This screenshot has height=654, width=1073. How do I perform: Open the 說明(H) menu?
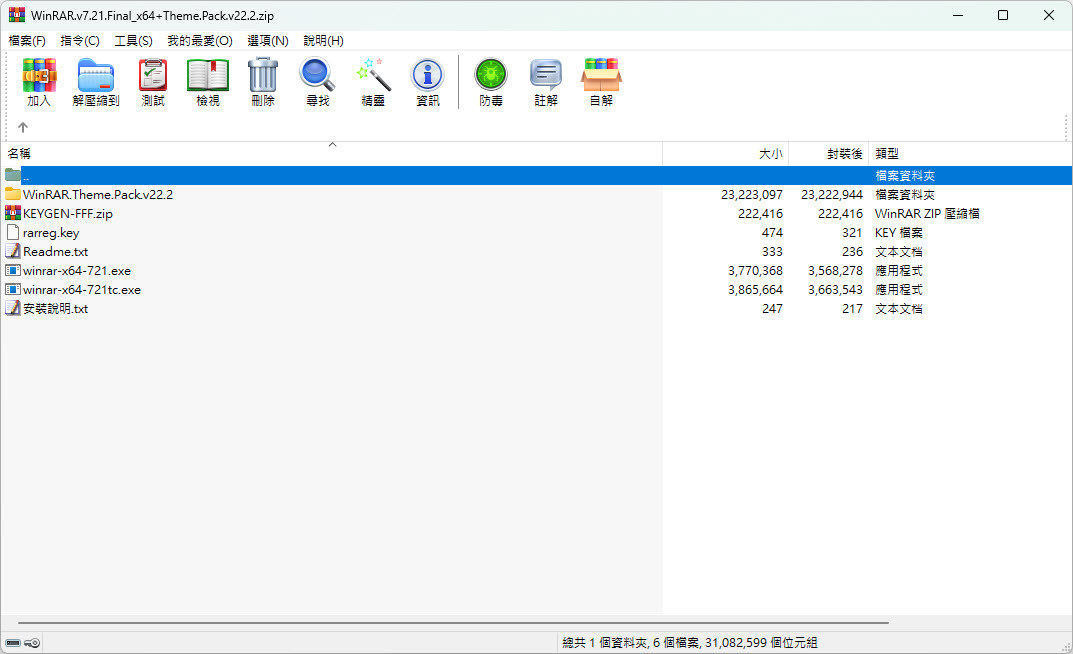point(323,41)
